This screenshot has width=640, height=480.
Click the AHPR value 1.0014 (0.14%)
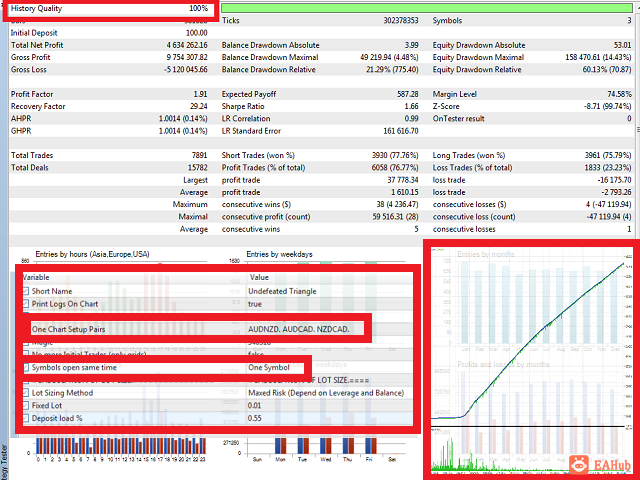click(x=183, y=118)
